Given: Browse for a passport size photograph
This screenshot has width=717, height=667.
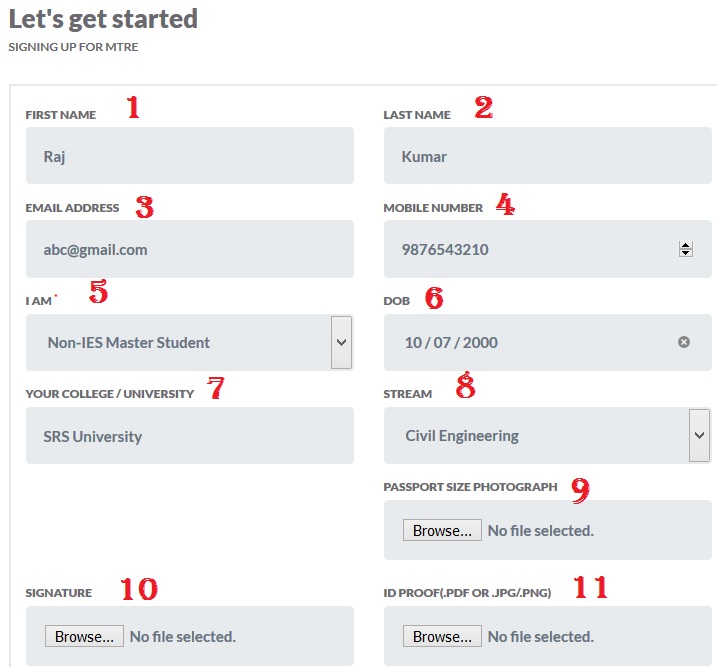Looking at the screenshot, I should coord(442,530).
